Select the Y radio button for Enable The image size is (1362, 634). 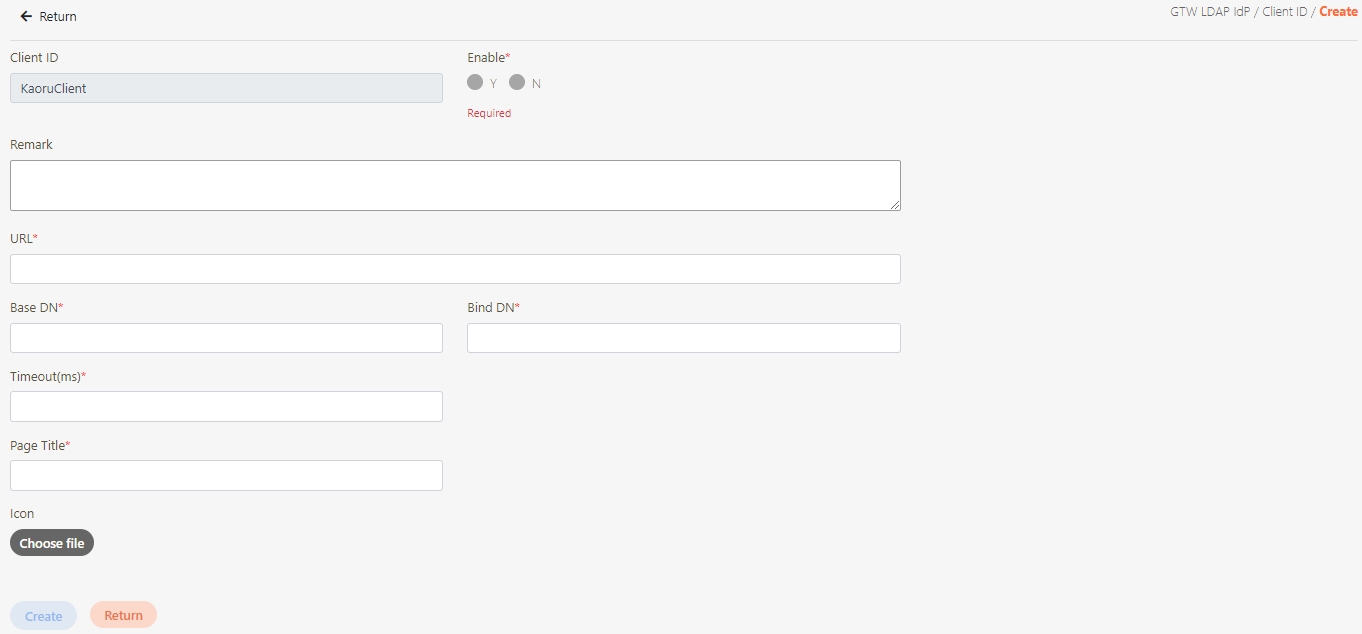point(475,82)
